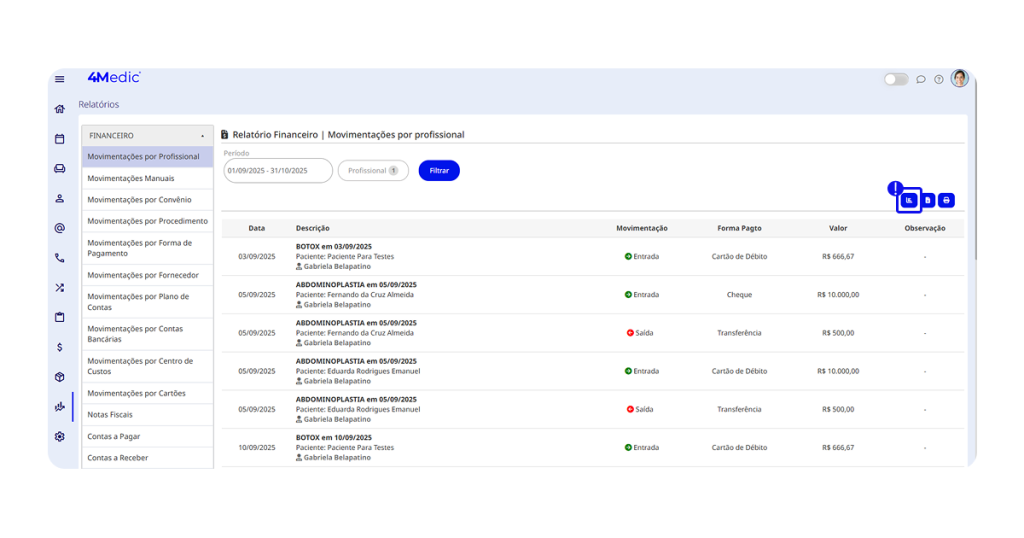Click the Filtrar button
Image resolution: width=1024 pixels, height=538 pixels.
pyautogui.click(x=439, y=171)
